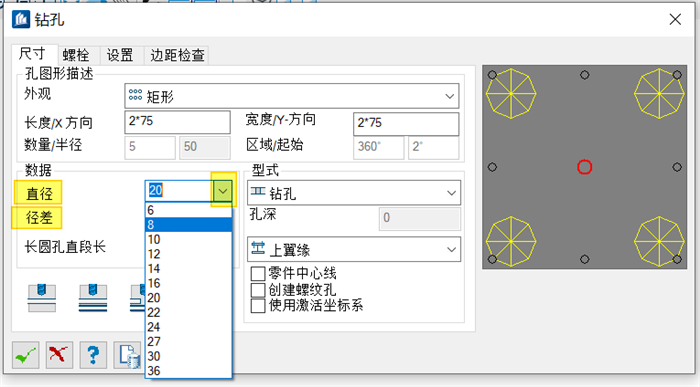The height and width of the screenshot is (387, 700).
Task: Choose diameter 22 from the list
Action: [x=188, y=312]
